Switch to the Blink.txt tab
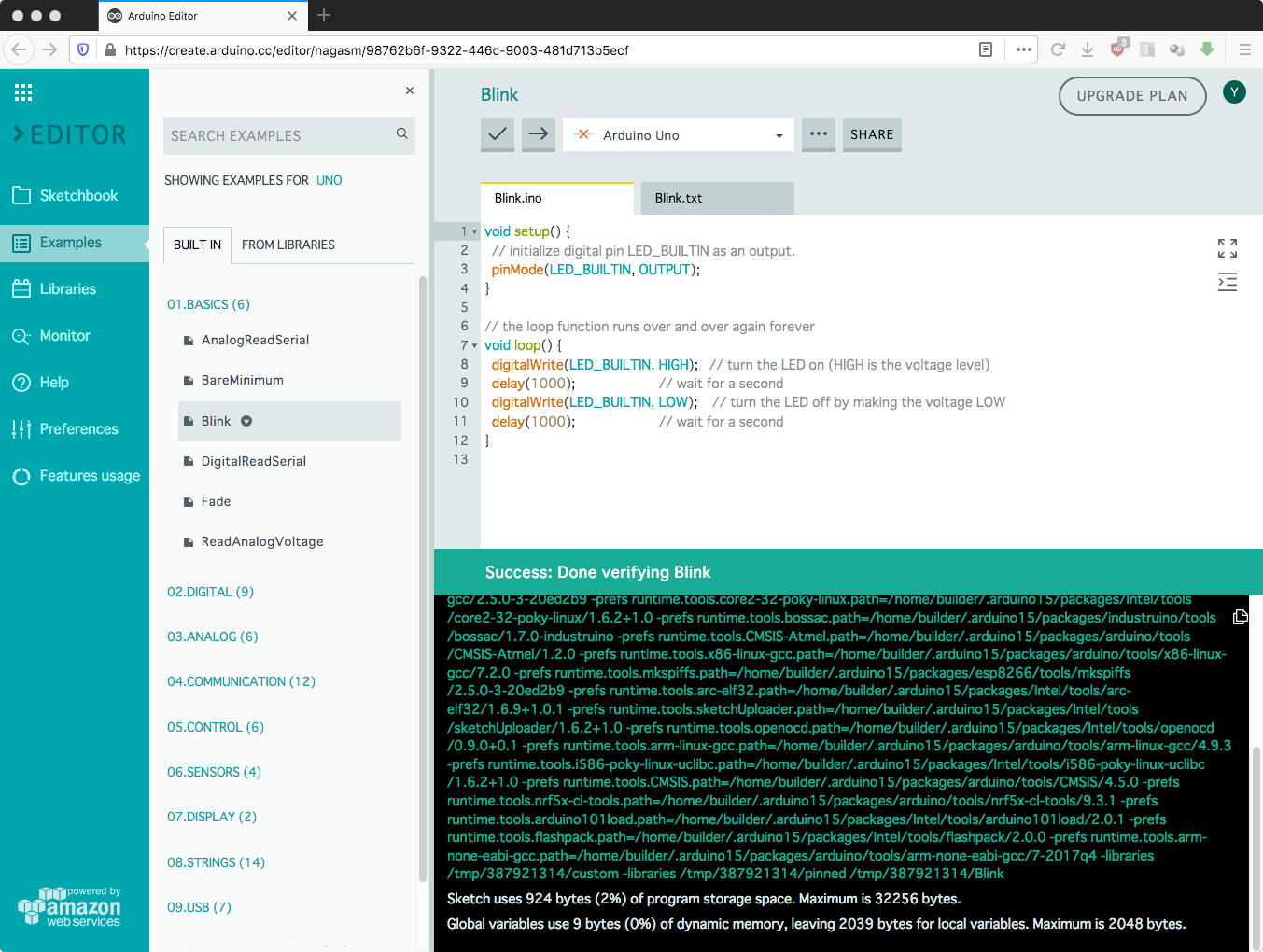This screenshot has height=952, width=1263. click(679, 198)
